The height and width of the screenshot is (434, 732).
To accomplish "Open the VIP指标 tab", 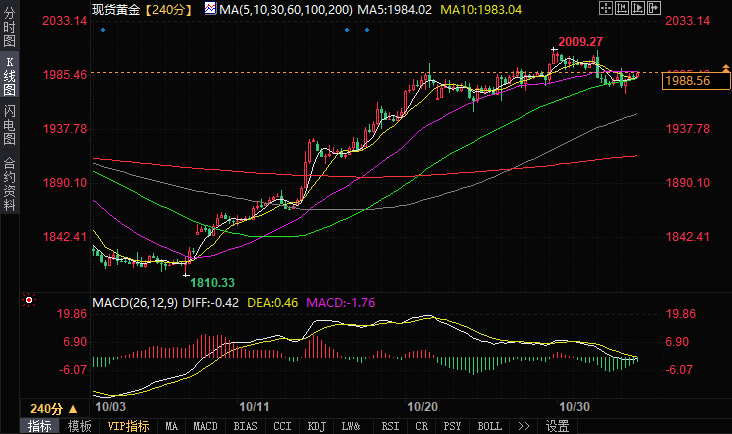I will click(128, 426).
